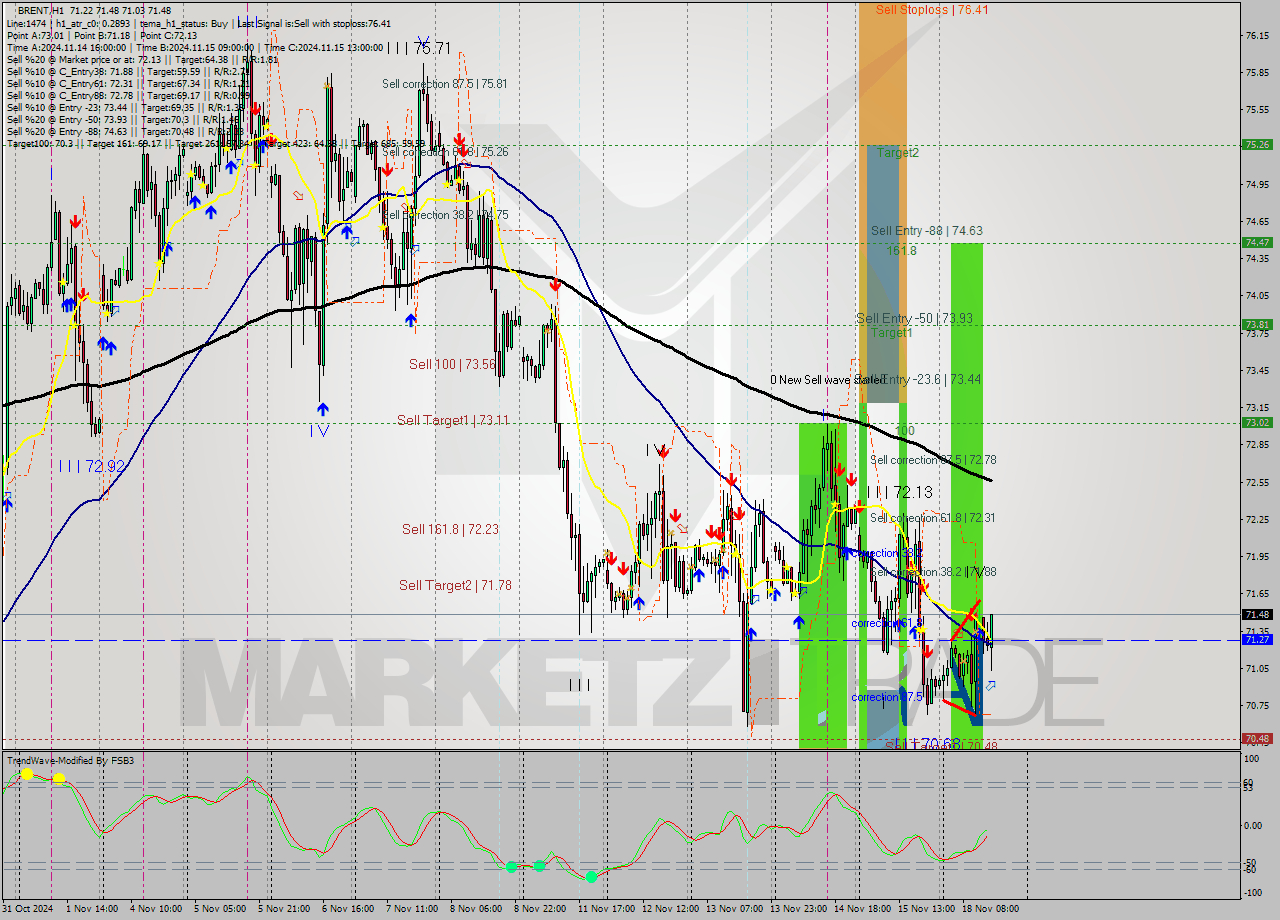Select the indicator scale value -60
1280x920 pixels.
(x=1252, y=870)
